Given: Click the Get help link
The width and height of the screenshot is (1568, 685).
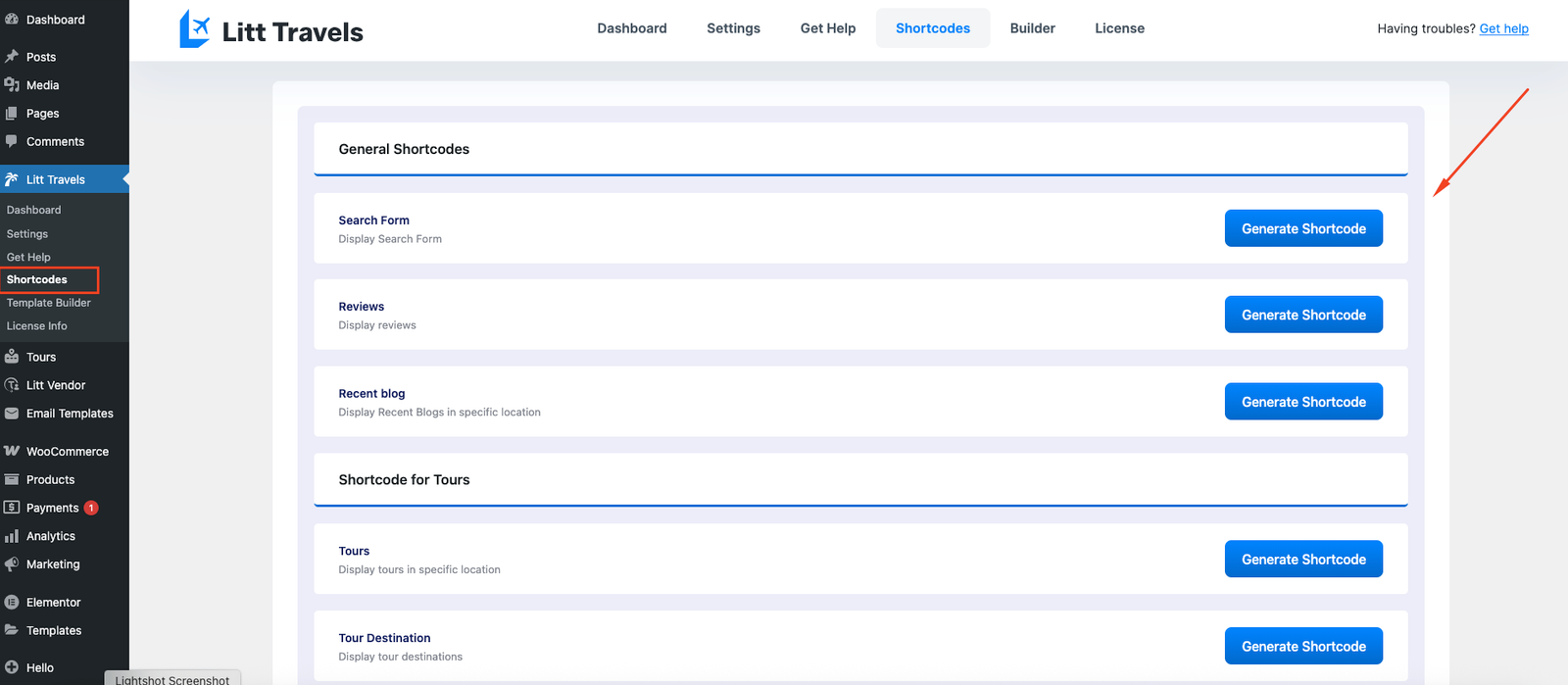Looking at the screenshot, I should [x=1503, y=28].
